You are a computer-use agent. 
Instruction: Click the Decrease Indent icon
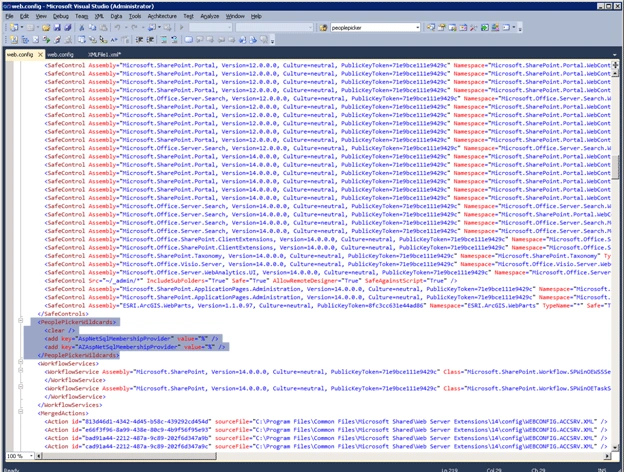click(139, 39)
